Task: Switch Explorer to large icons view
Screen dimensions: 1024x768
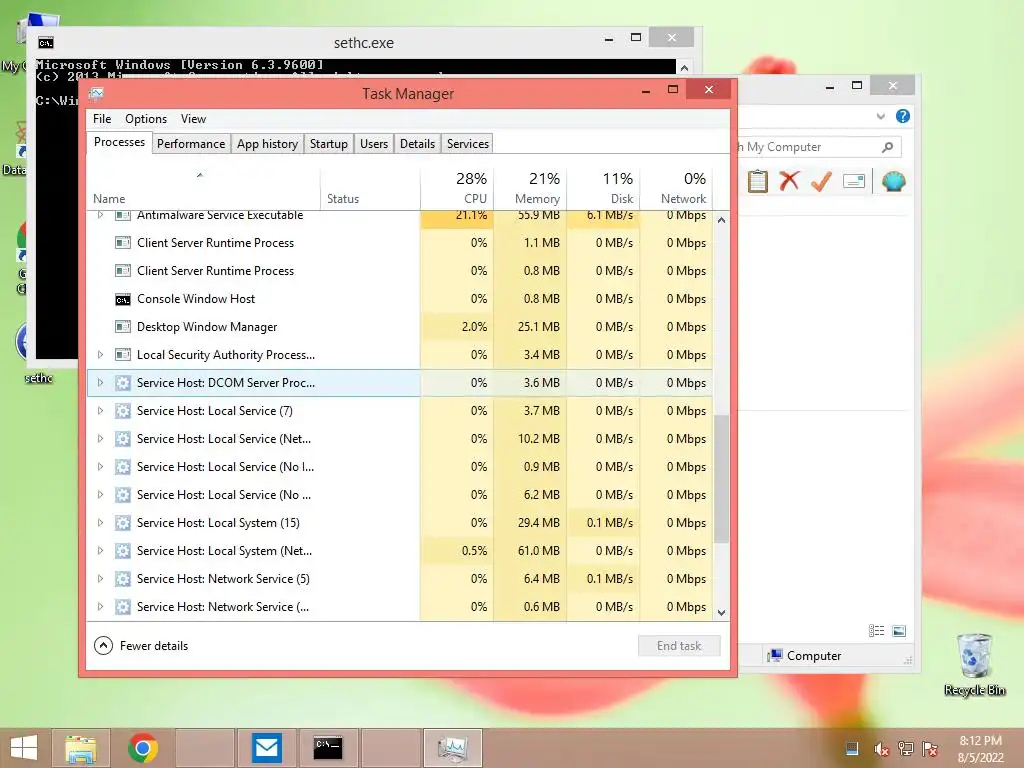Action: pyautogui.click(x=899, y=630)
